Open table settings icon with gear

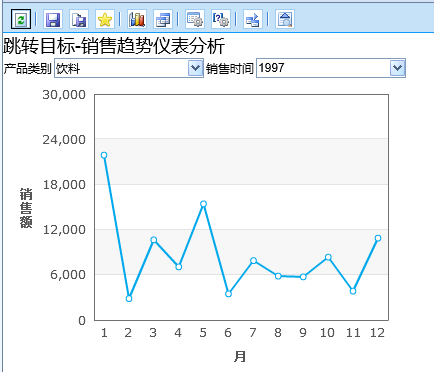coord(195,19)
